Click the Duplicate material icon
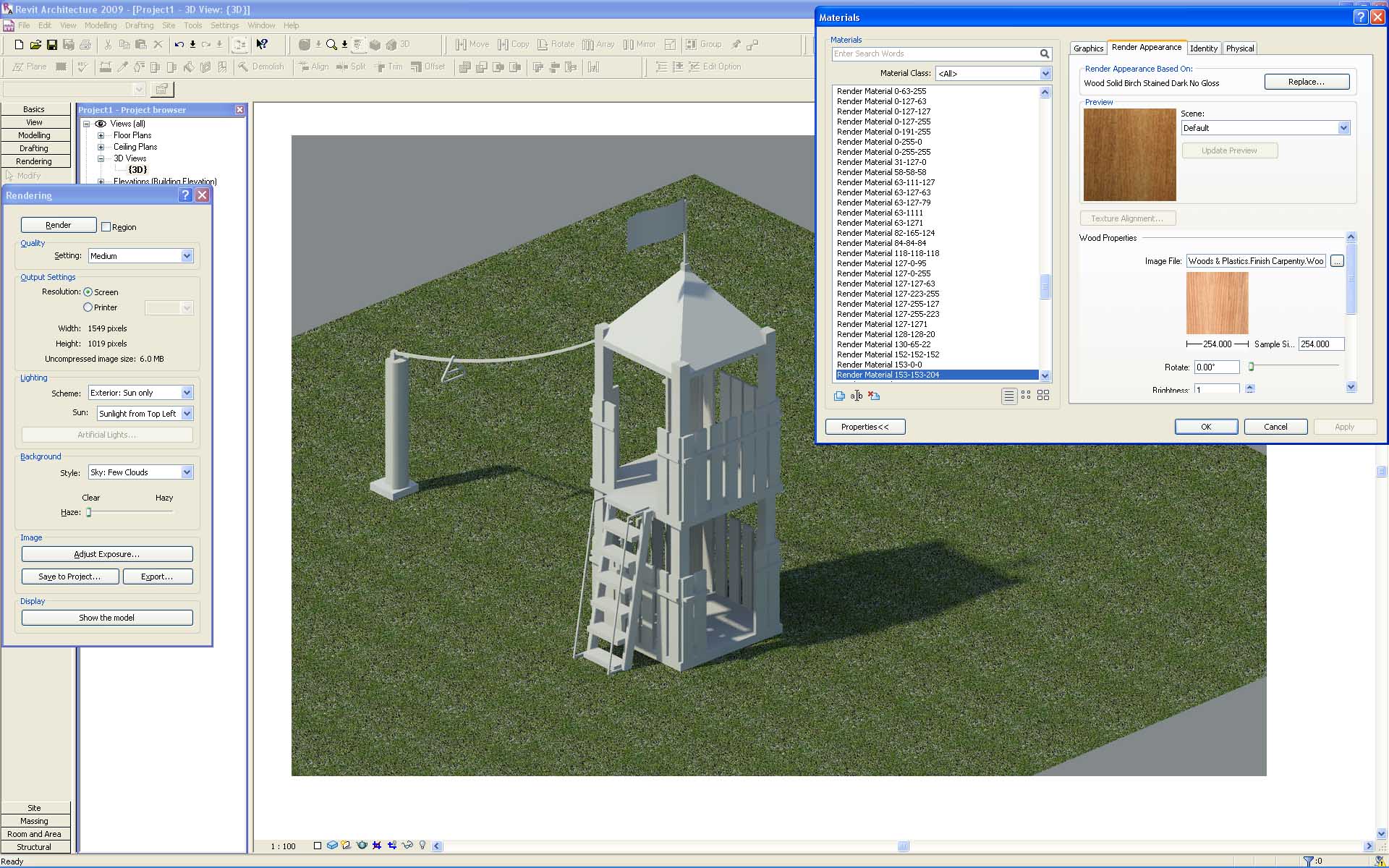 (839, 396)
